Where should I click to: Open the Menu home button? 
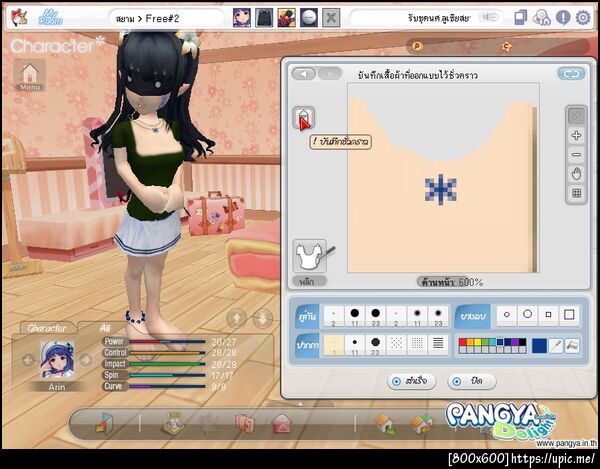tap(30, 75)
